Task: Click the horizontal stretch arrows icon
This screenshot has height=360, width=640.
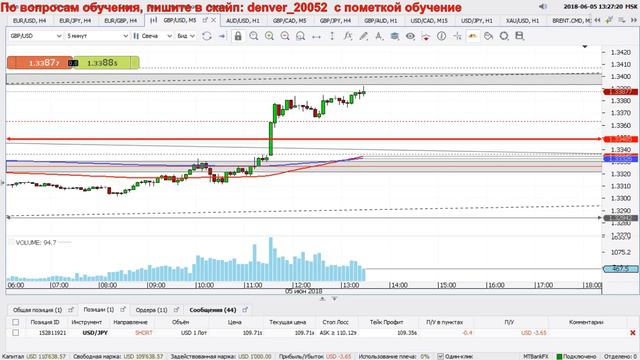Action: pyautogui.click(x=316, y=36)
